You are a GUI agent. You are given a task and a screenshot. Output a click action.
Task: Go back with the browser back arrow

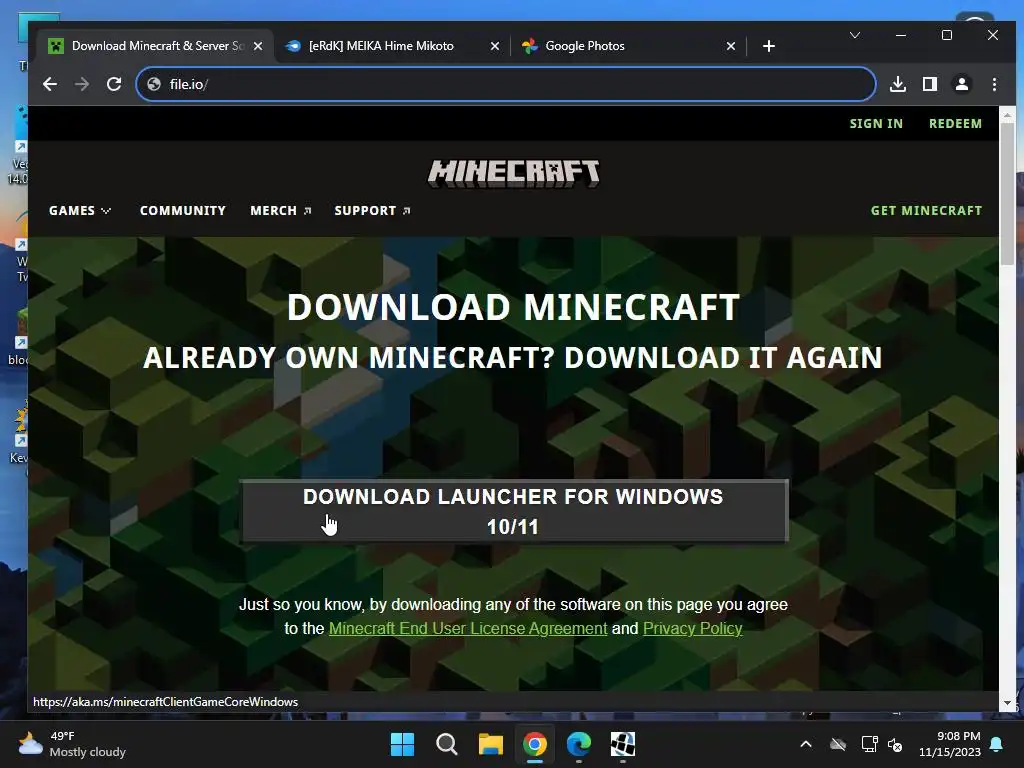tap(50, 84)
